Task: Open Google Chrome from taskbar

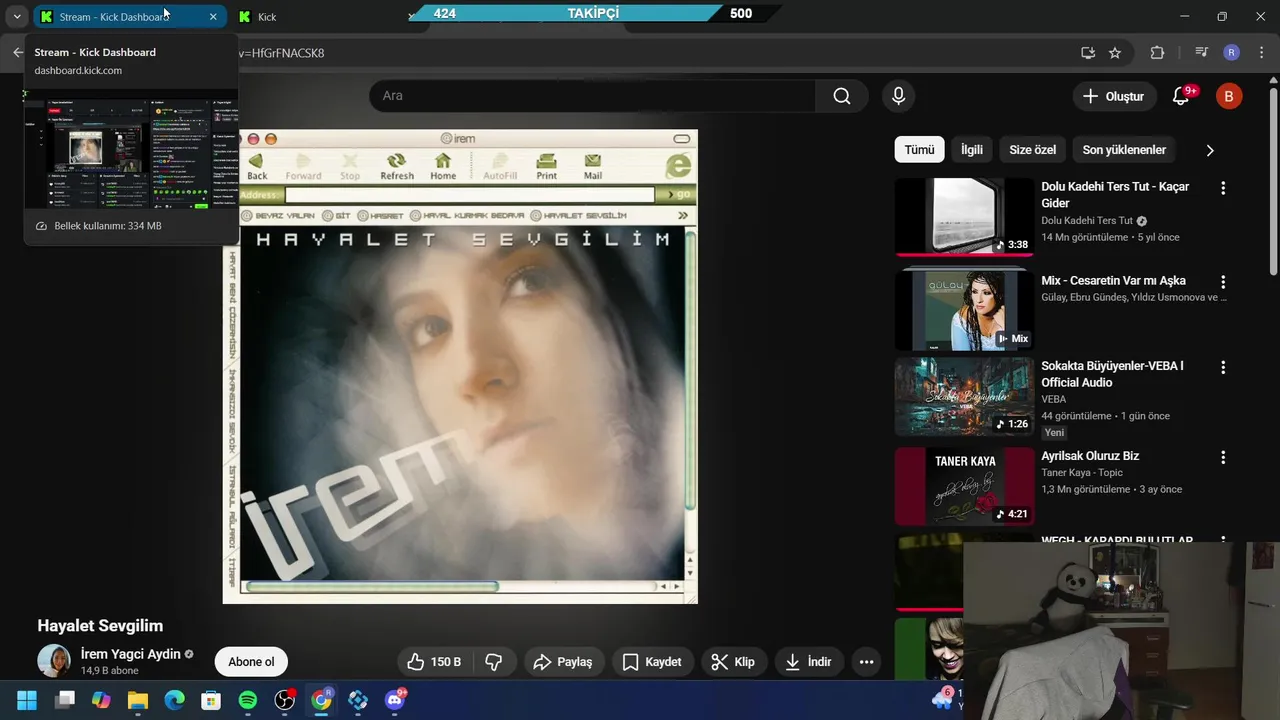Action: click(x=321, y=700)
